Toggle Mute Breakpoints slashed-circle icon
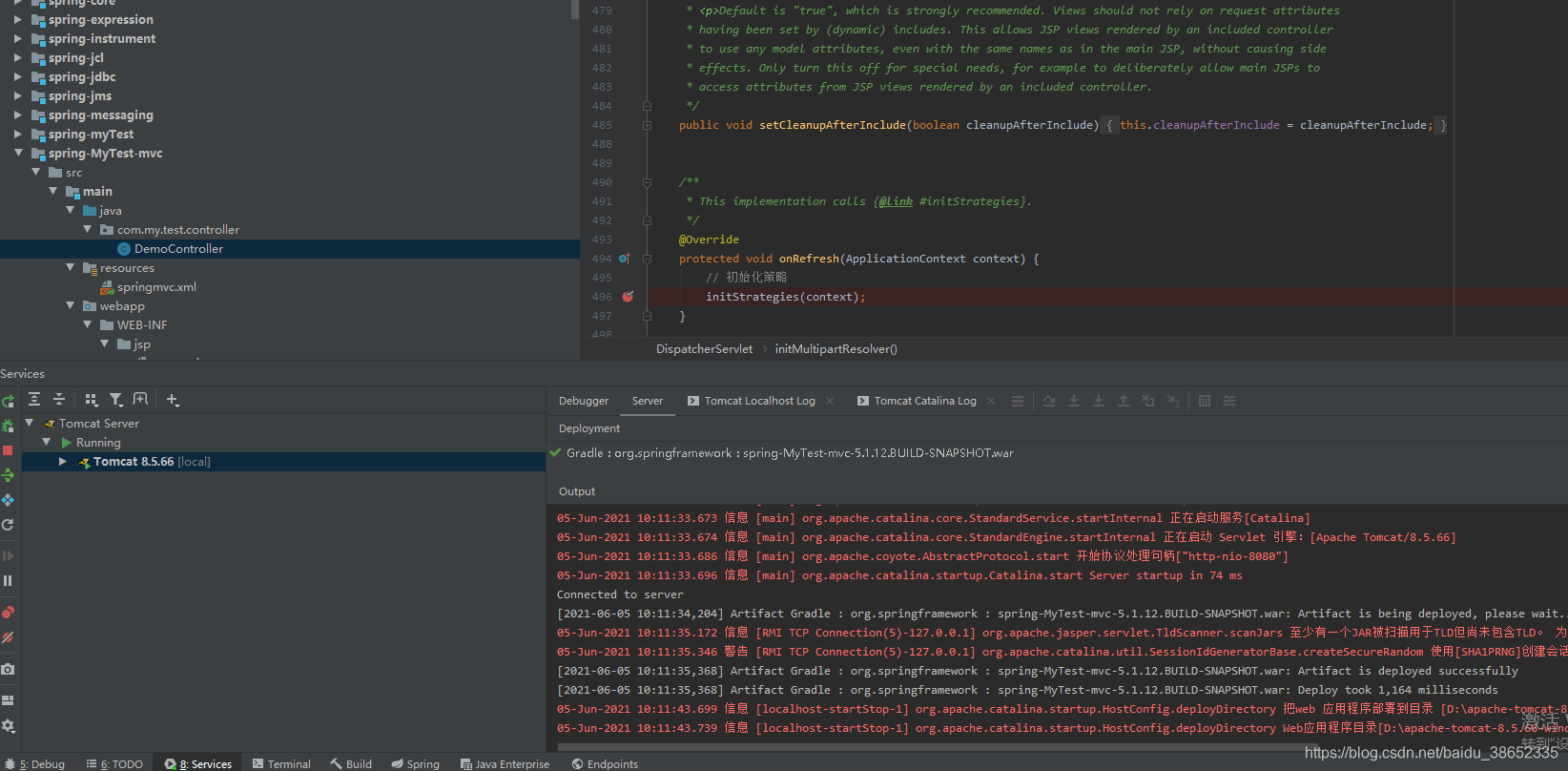Screen dimensions: 1568x771 point(8,637)
